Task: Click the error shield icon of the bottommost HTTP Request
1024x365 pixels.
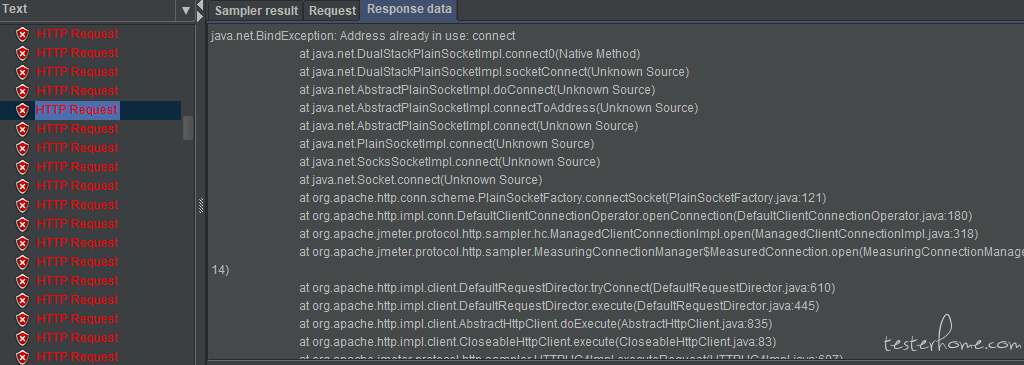Action: pos(22,357)
